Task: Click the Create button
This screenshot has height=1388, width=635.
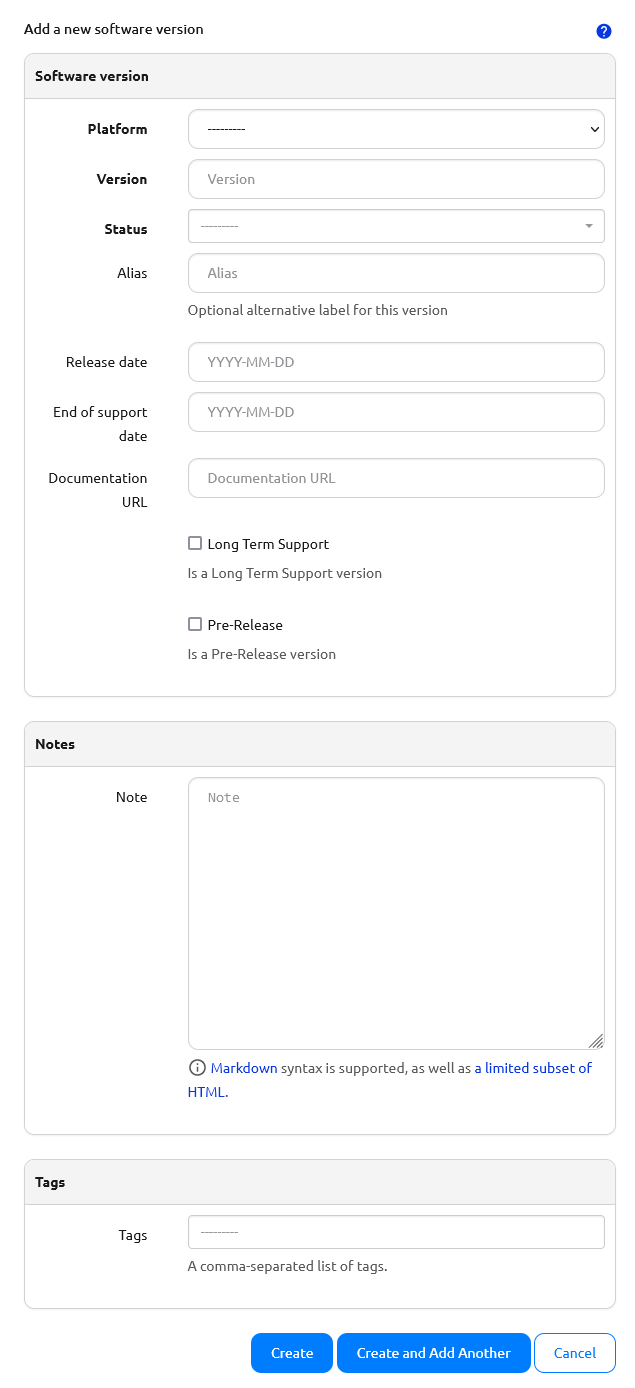Action: click(x=291, y=1352)
